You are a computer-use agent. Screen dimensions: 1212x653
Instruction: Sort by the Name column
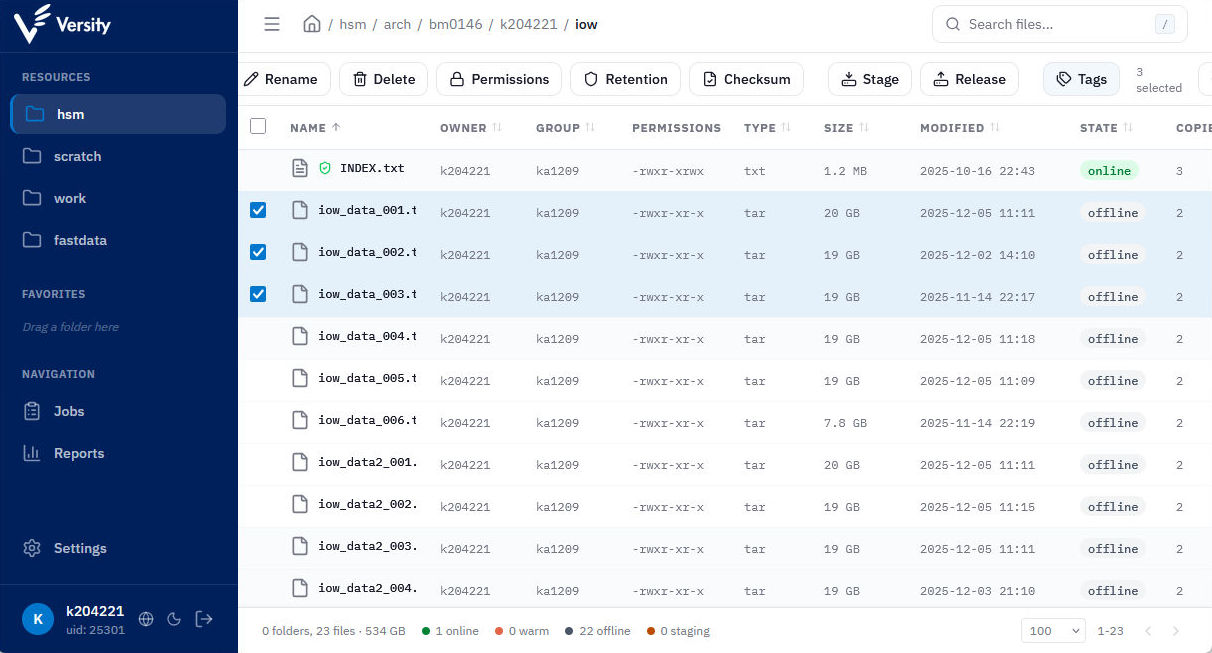[x=315, y=128]
